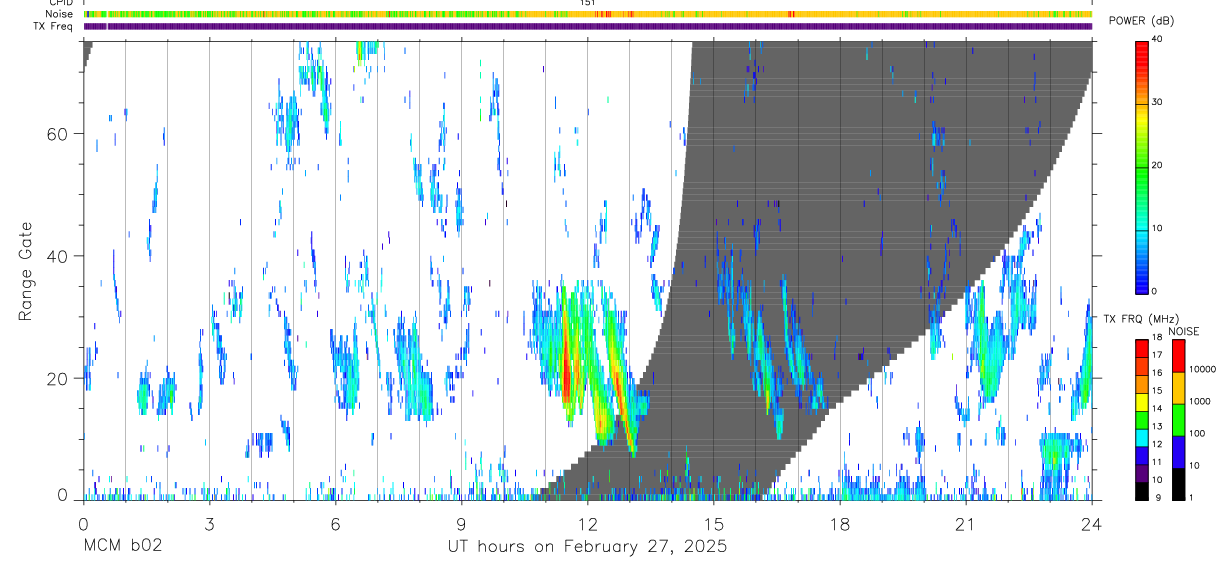This screenshot has width=1228, height=567.
Task: Click the 40 range gate tick label
Action: pos(58,256)
